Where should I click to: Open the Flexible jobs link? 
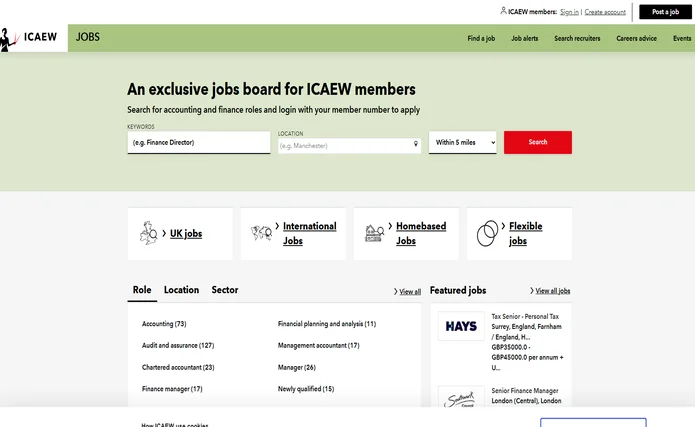tap(525, 233)
